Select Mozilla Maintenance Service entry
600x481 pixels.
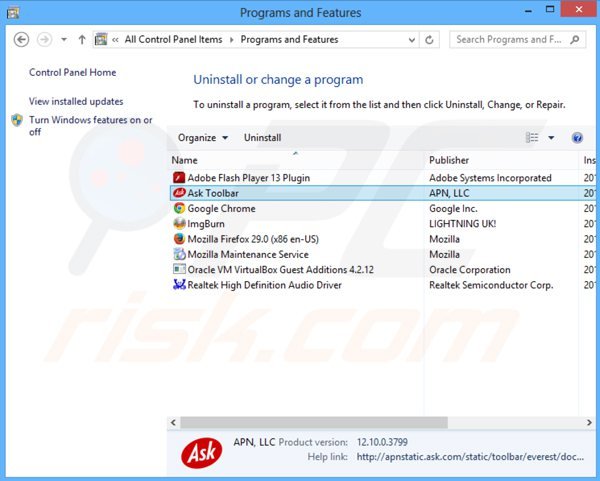pos(383,254)
